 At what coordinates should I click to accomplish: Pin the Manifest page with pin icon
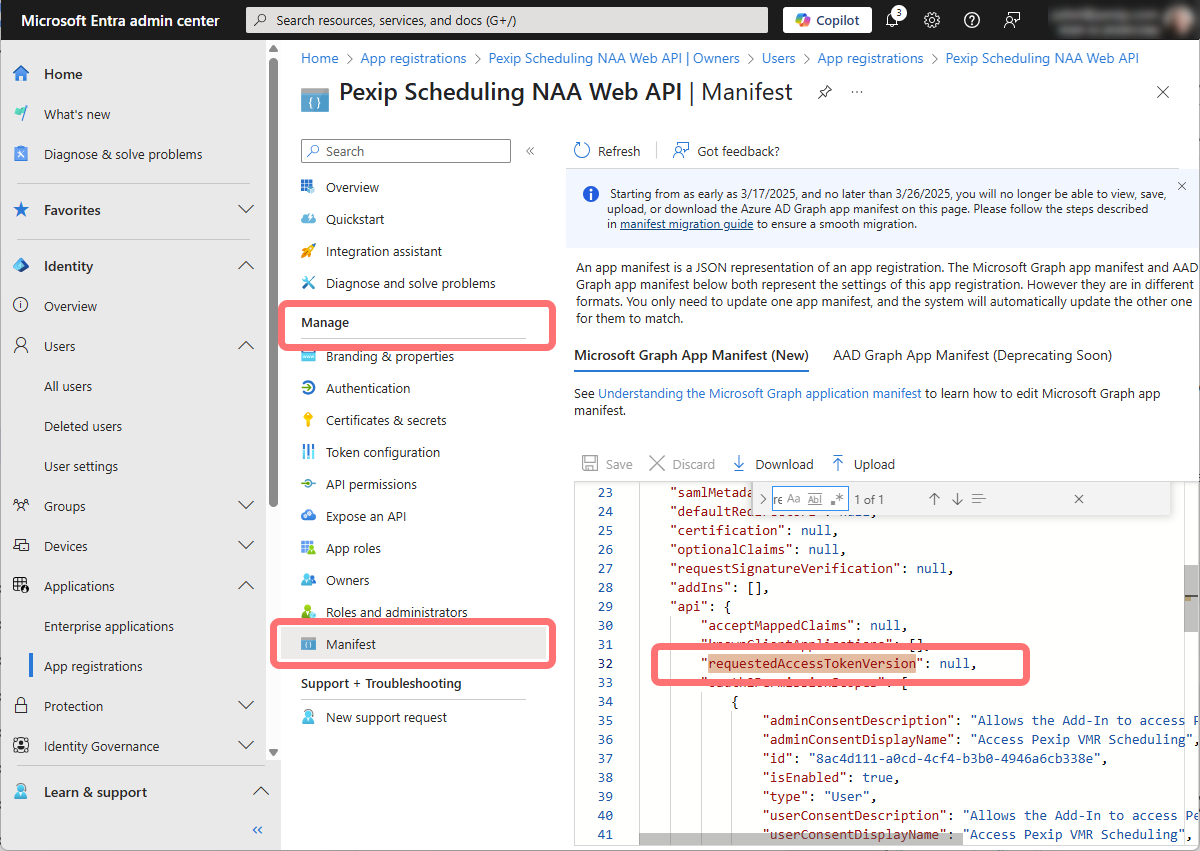click(x=824, y=92)
